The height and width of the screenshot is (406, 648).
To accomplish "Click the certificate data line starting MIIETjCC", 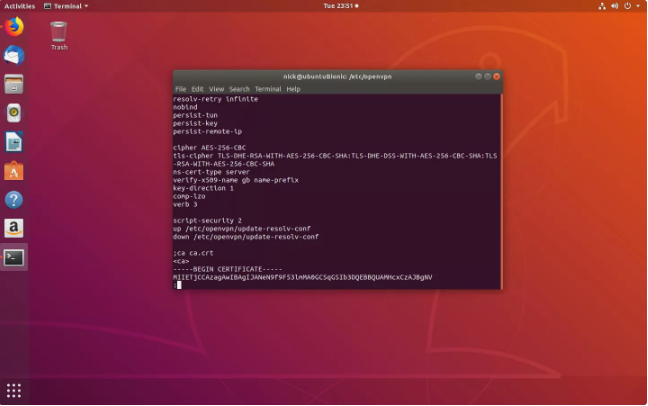I will click(x=303, y=277).
